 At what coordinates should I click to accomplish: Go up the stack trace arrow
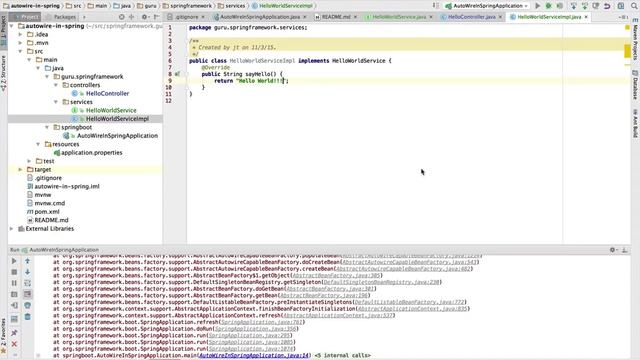click(x=27, y=261)
